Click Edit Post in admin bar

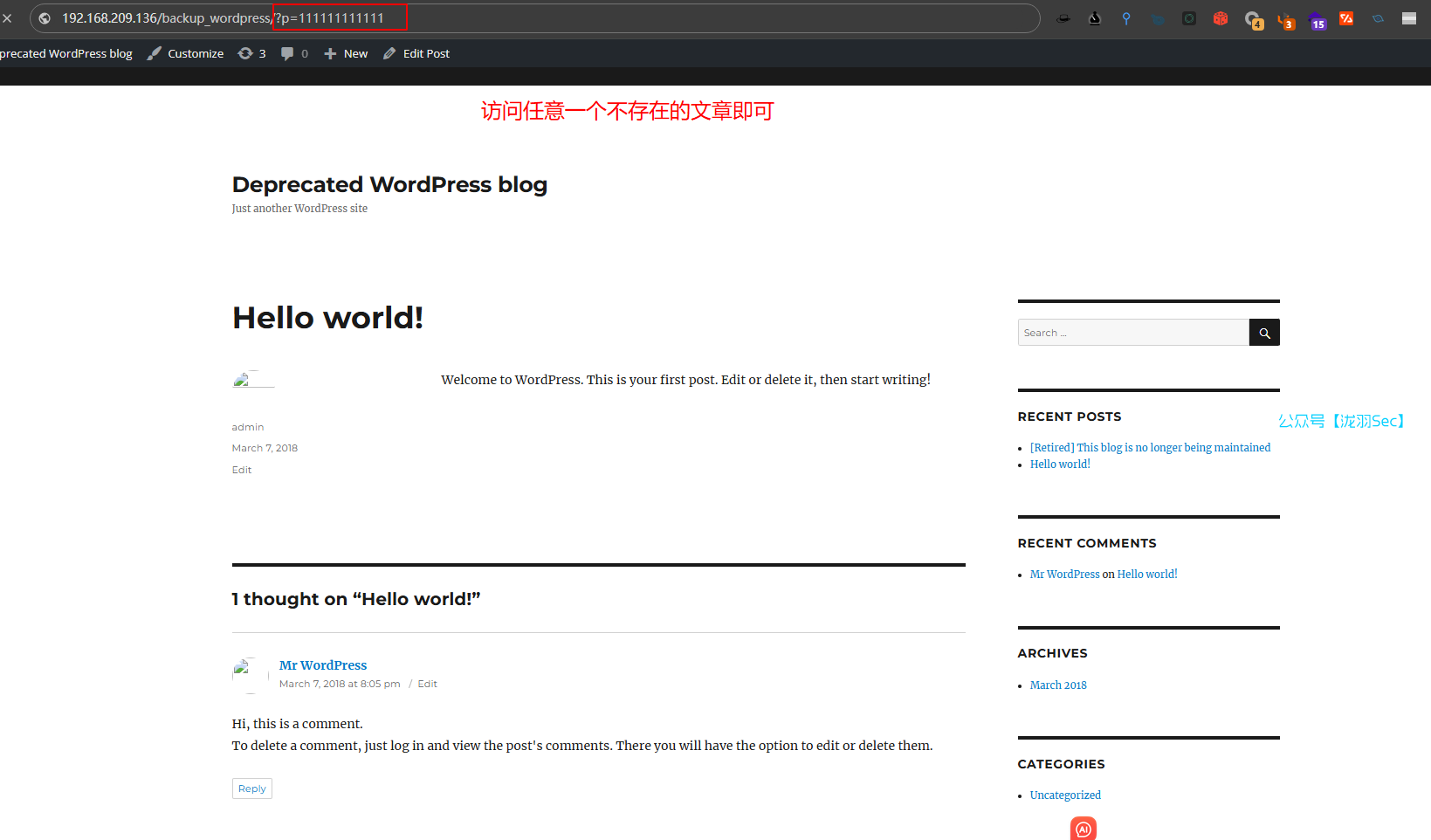[416, 53]
